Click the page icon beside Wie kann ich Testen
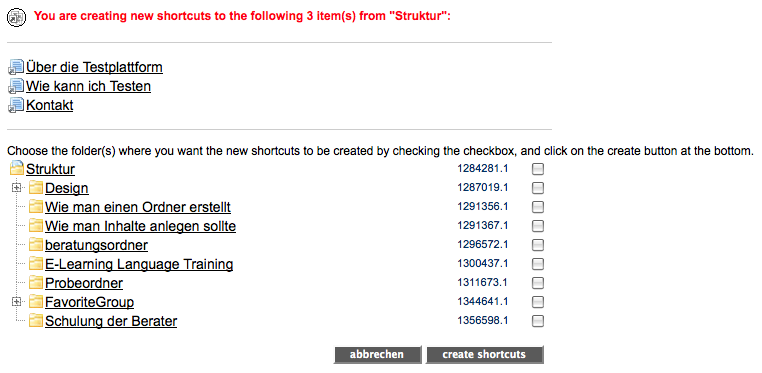The height and width of the screenshot is (373, 762). pyautogui.click(x=16, y=86)
